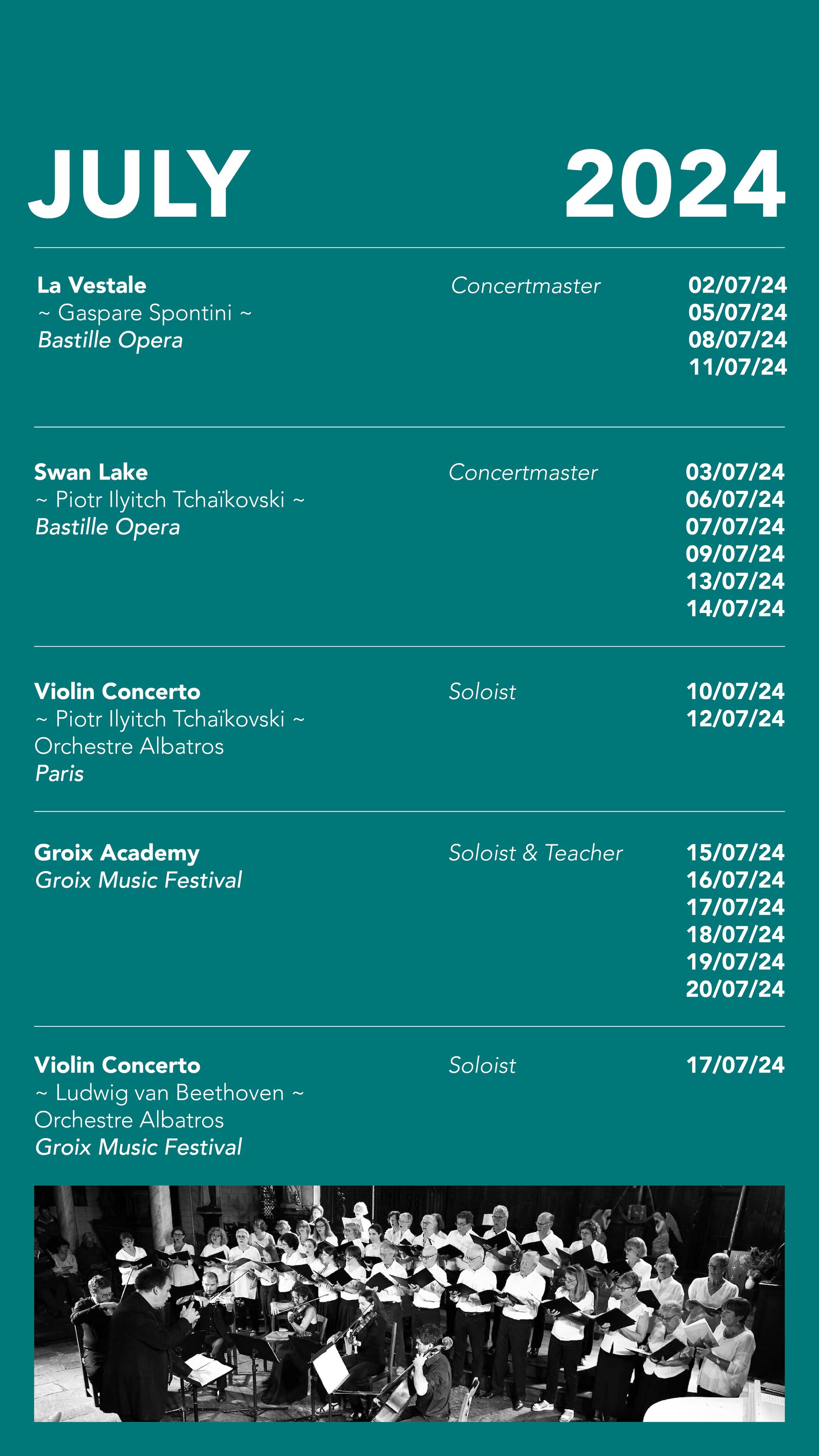Click the Gaspare Spontini composer name
This screenshot has height=1456, width=819.
pos(145,313)
